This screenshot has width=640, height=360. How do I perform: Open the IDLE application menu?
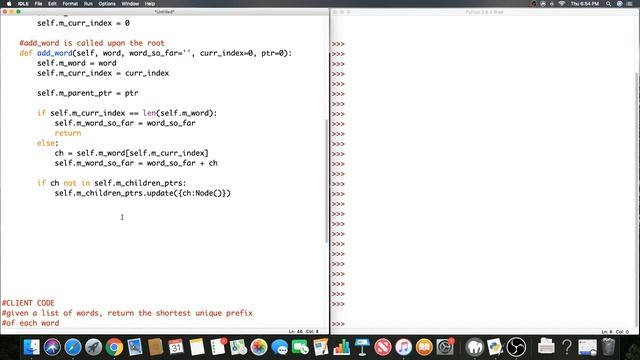(23, 4)
